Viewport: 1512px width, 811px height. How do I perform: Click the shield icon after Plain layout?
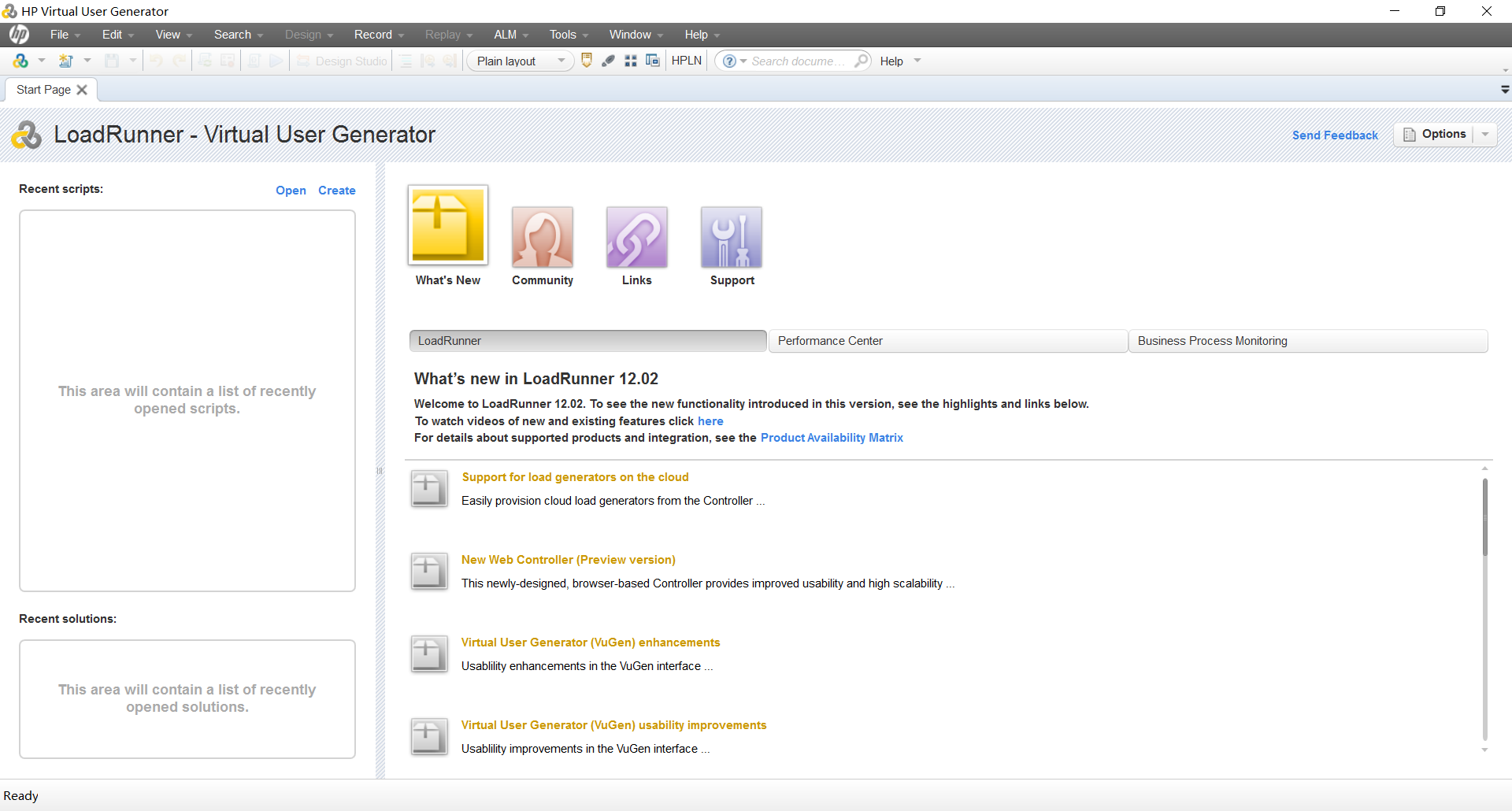[587, 61]
